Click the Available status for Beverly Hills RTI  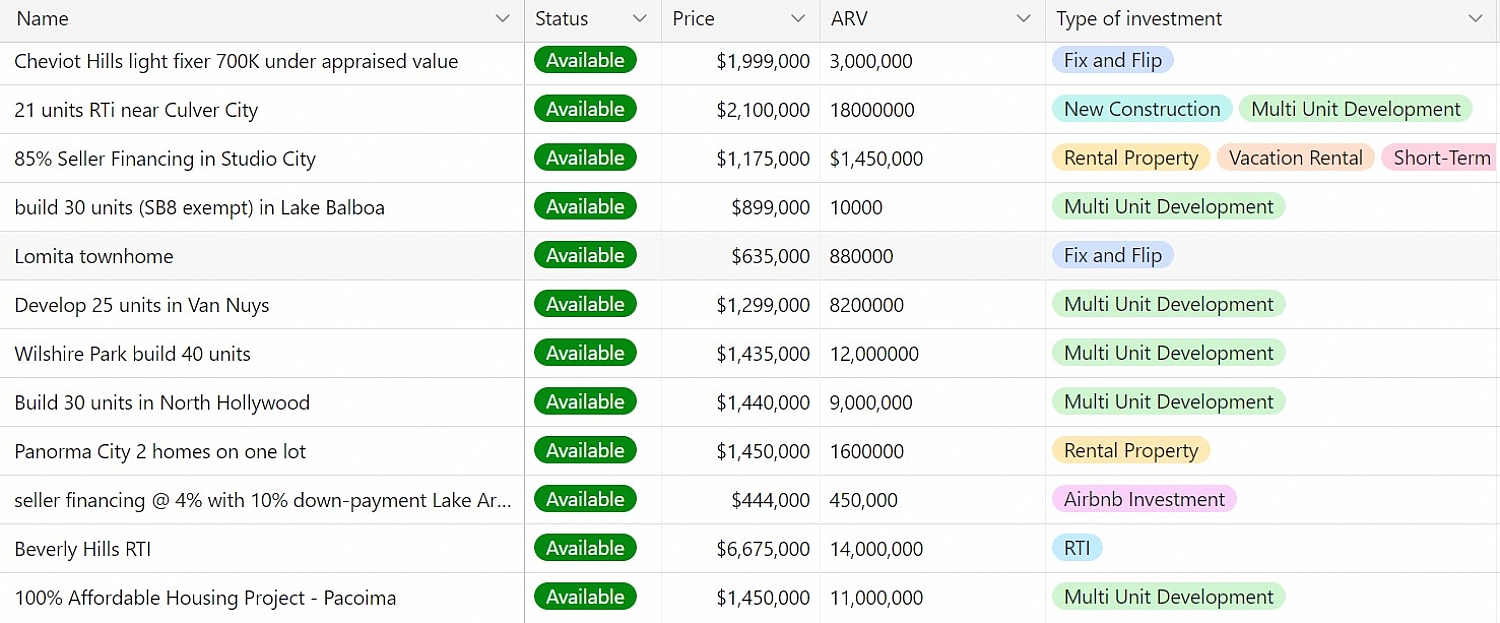585,548
